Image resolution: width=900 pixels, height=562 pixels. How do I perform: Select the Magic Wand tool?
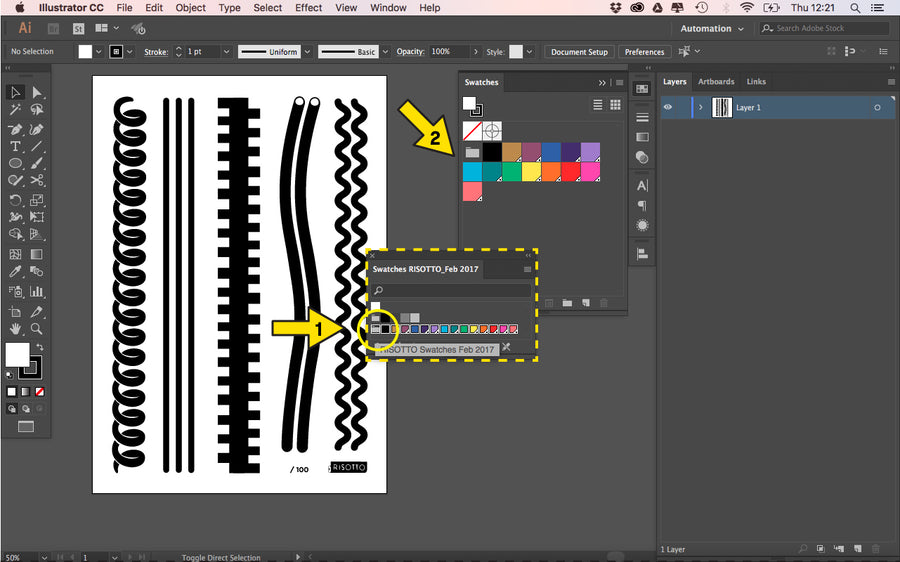[x=15, y=110]
